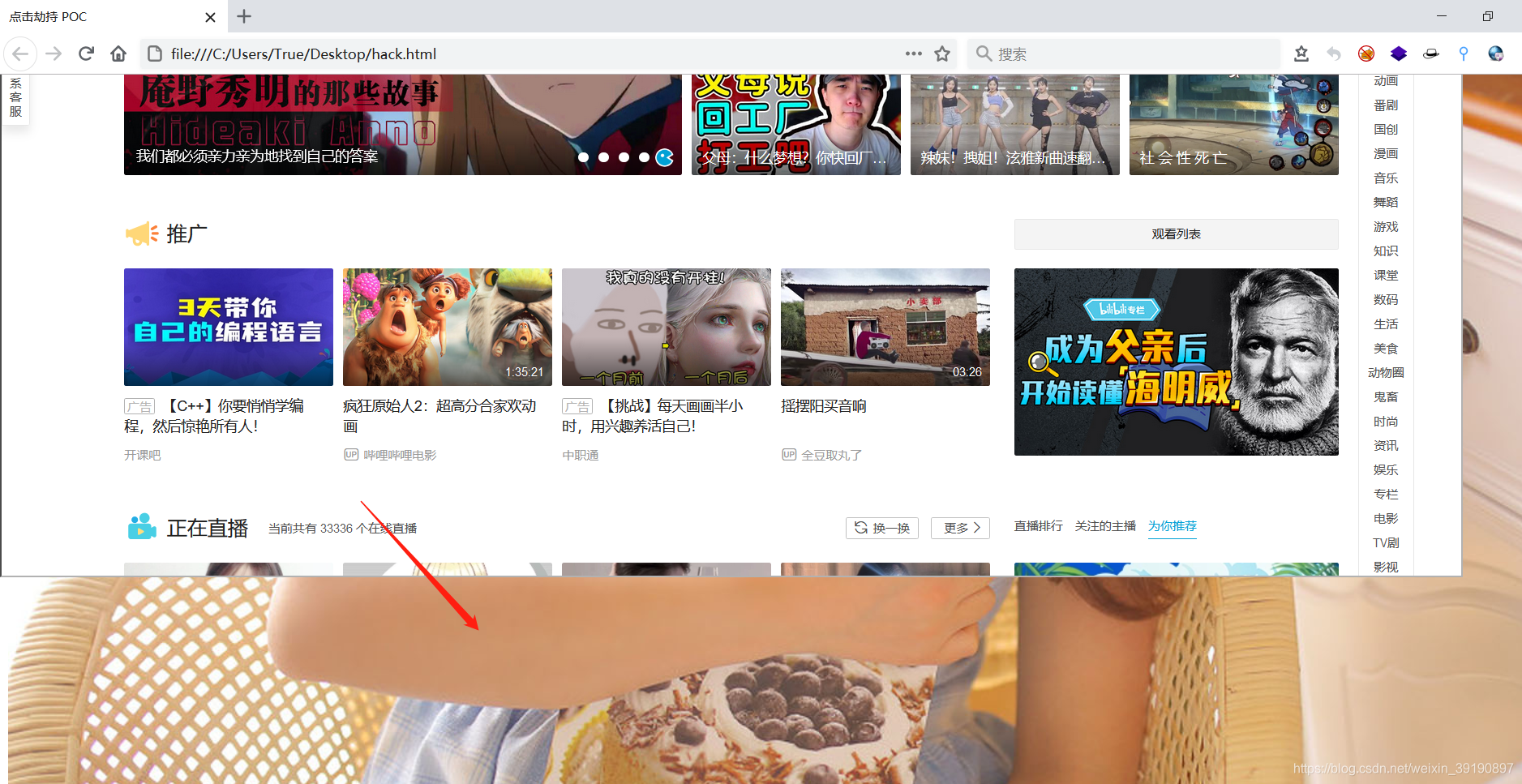Screen dimensions: 1522x784
Task: Open uploader 哔哩哔哩电影 link
Action: 400,456
